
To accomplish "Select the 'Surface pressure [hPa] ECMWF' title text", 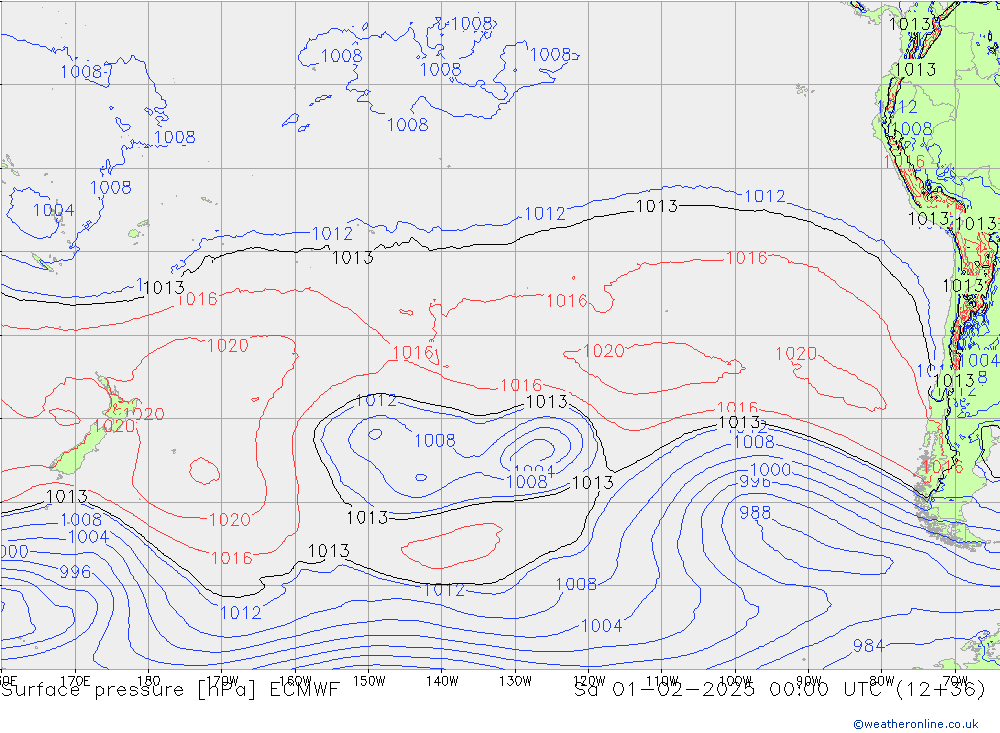I will pos(170,690).
